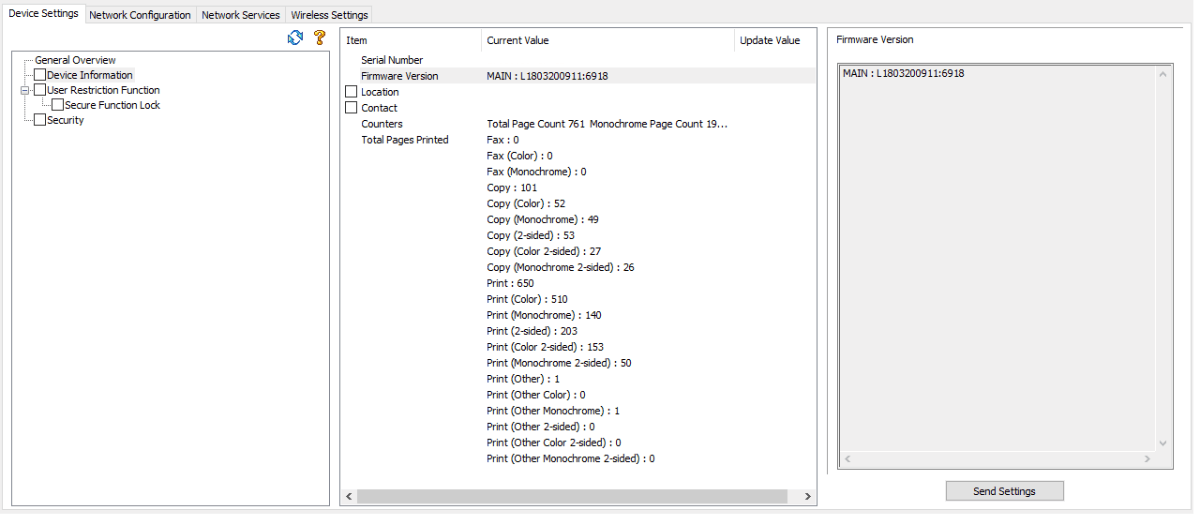Click firmware box horizontal scroll left arrow

[846, 459]
